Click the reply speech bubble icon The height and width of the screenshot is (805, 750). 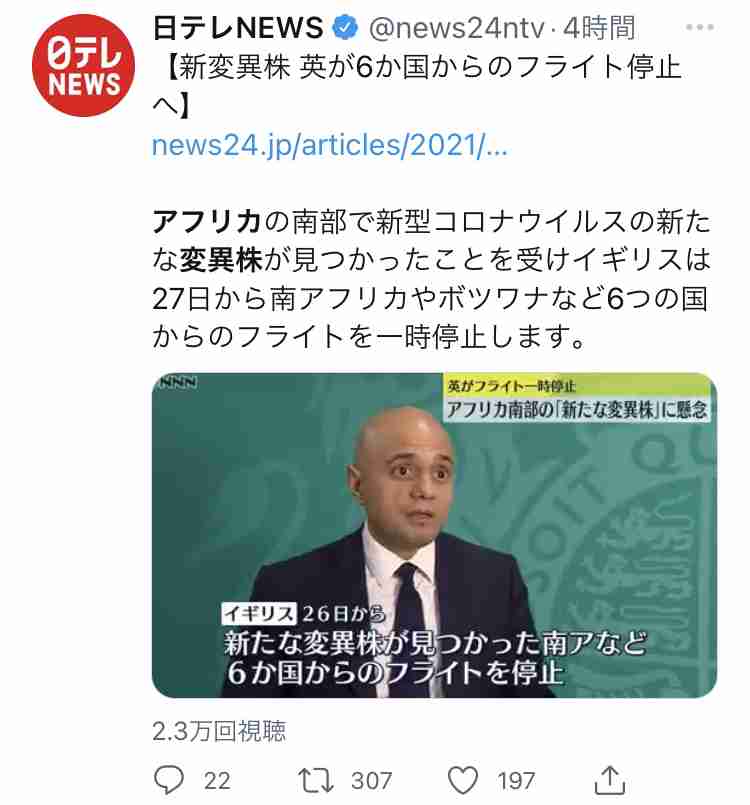click(169, 780)
